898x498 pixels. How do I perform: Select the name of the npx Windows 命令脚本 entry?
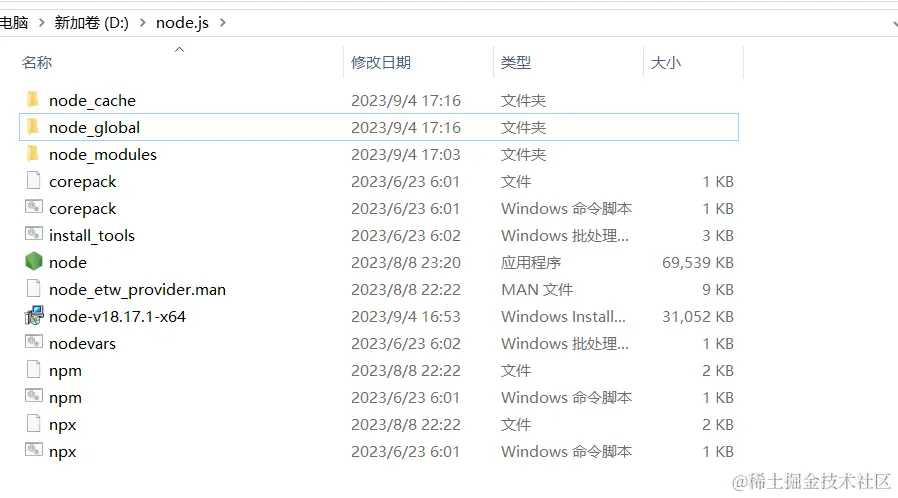click(62, 452)
